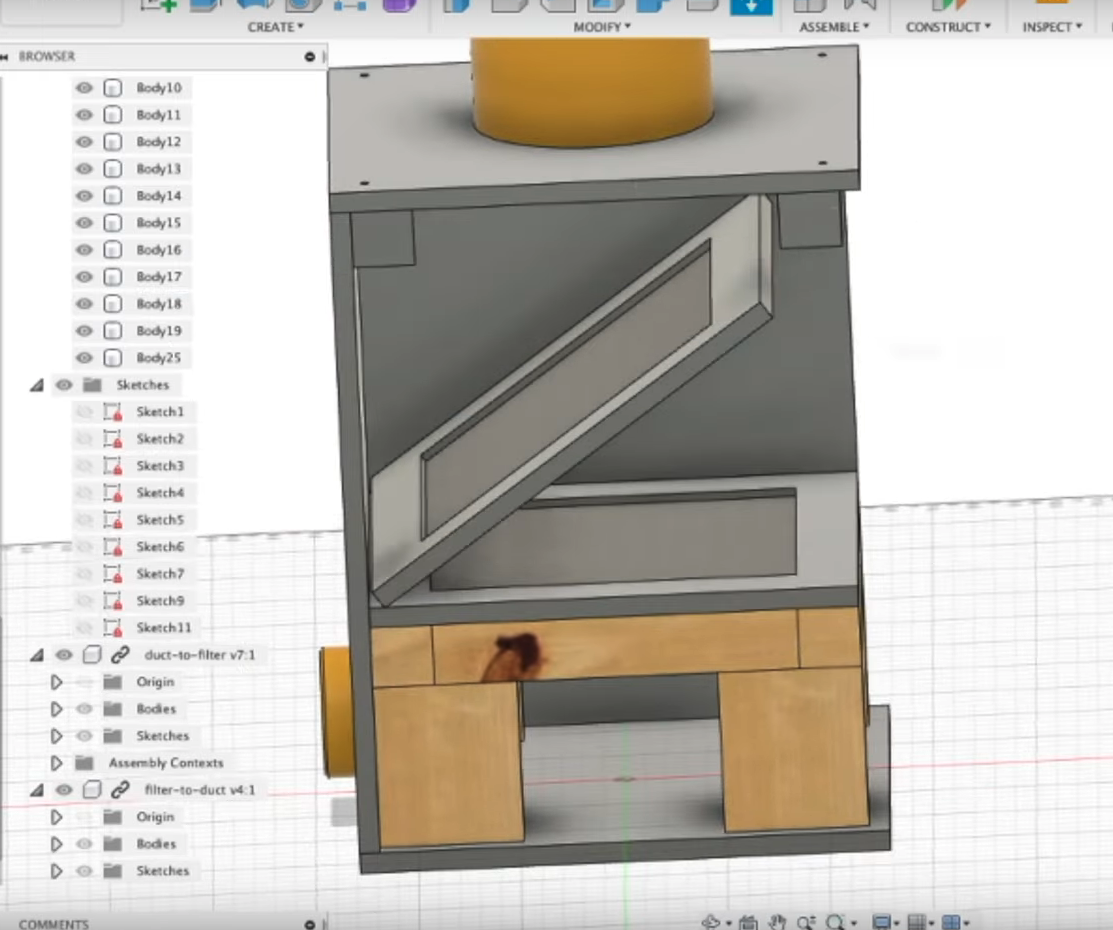Open the Display Settings icon
Image resolution: width=1113 pixels, height=930 pixels.
[x=880, y=921]
